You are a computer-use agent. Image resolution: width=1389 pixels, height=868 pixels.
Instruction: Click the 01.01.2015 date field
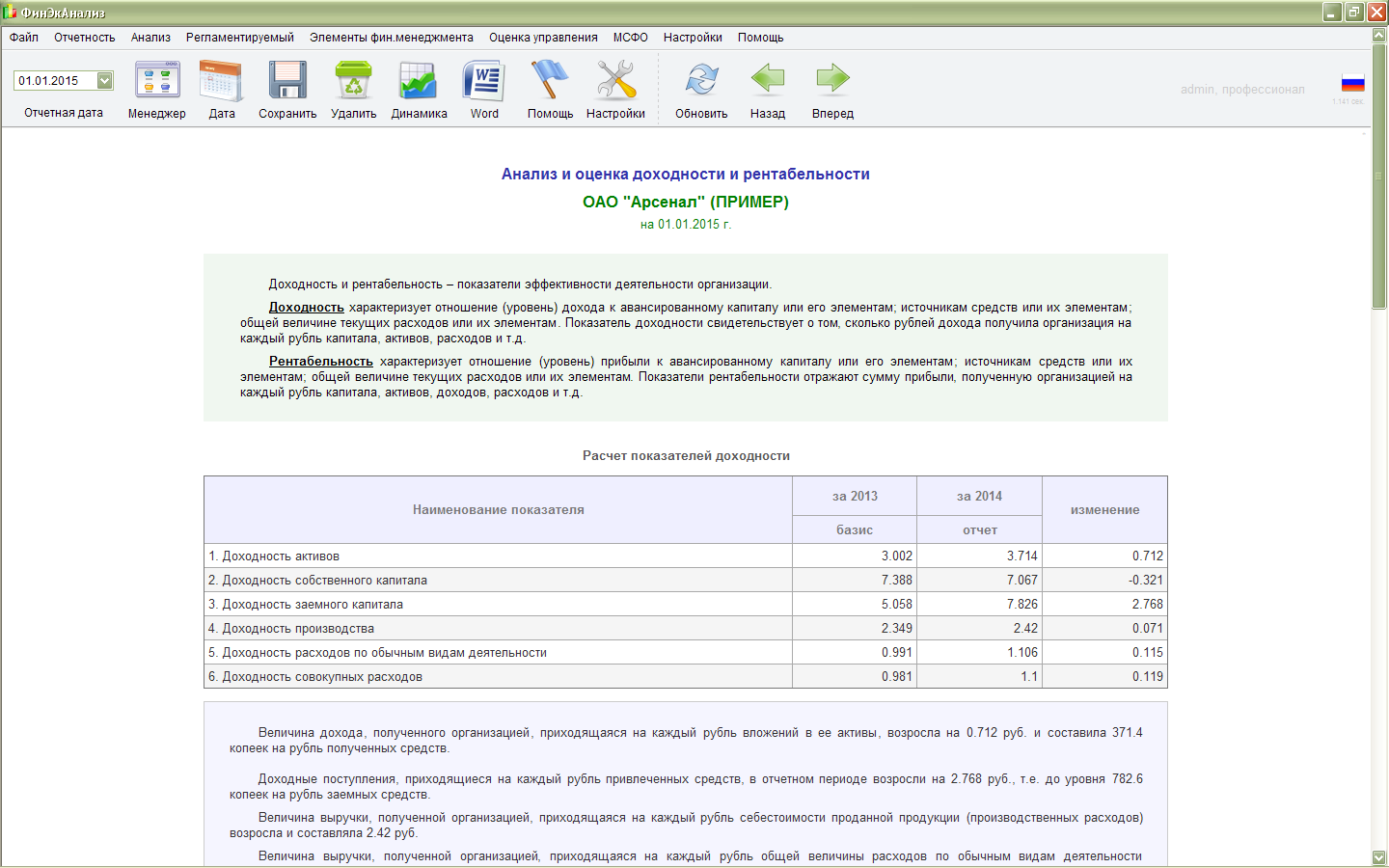point(54,81)
